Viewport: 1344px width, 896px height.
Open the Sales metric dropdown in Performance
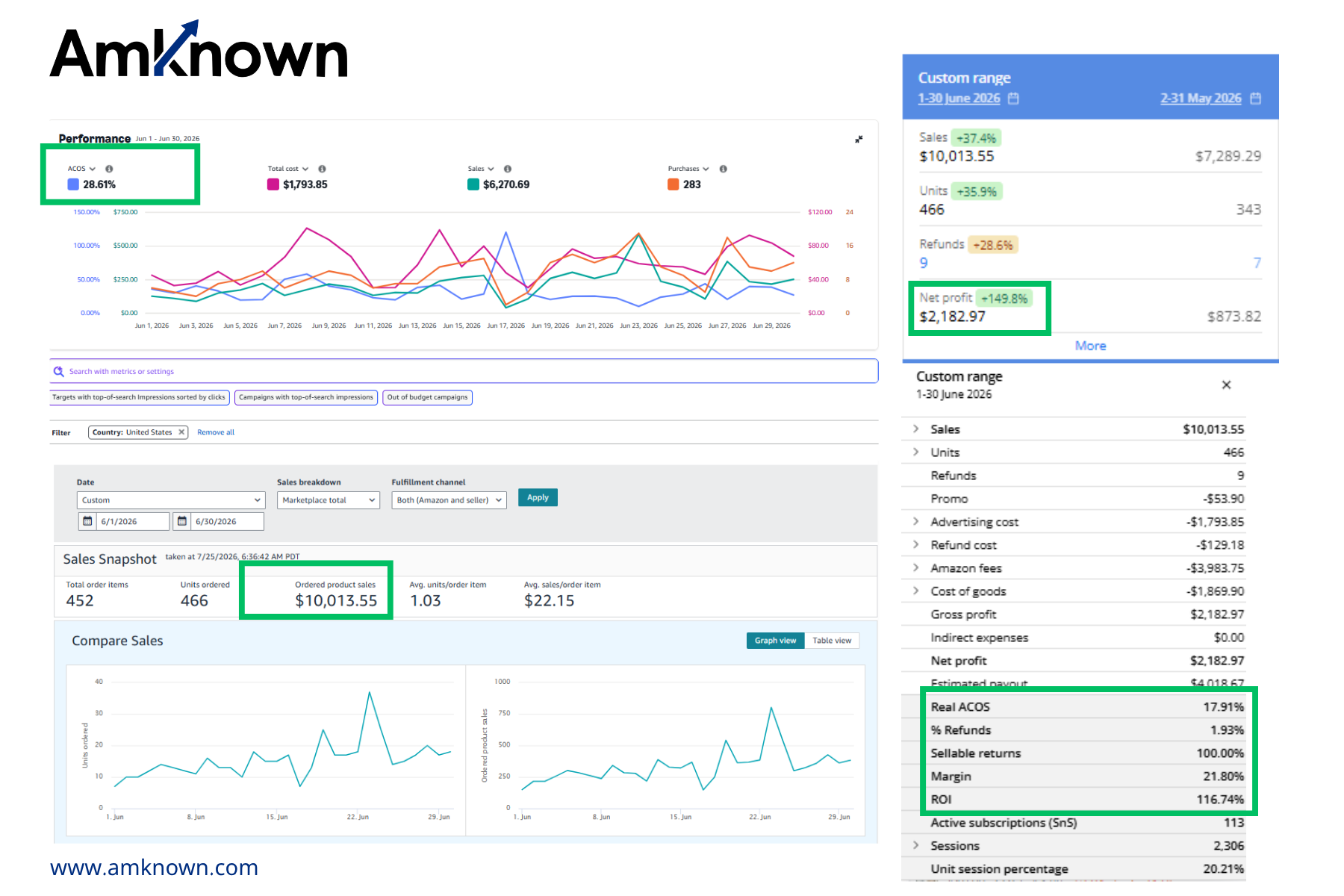click(491, 169)
